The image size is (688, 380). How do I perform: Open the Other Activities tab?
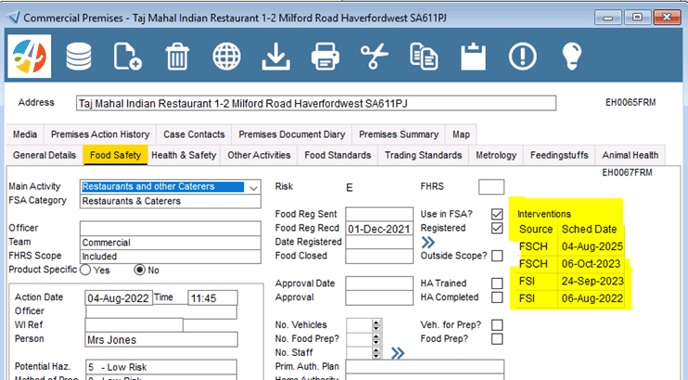pos(259,155)
